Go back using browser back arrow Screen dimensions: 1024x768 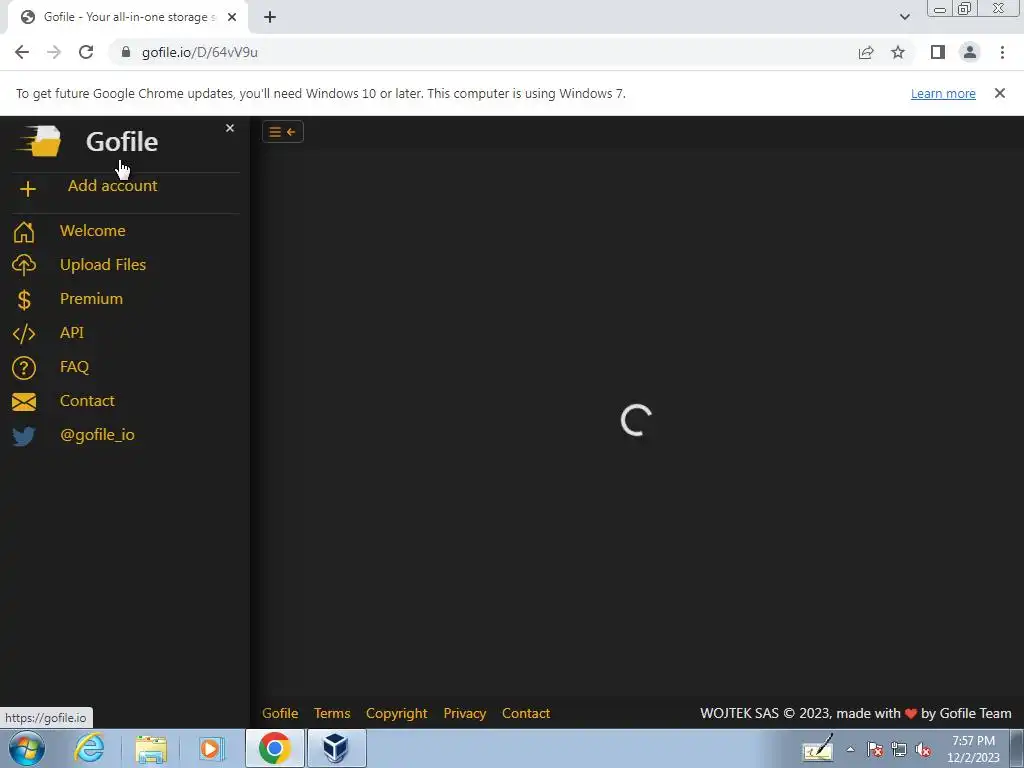coord(22,52)
